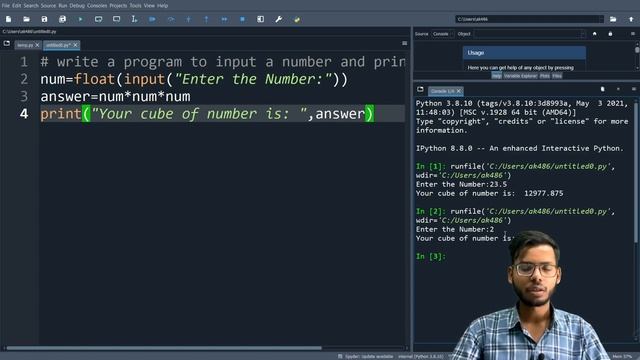Open the Source menu
Viewport: 640px width, 360px height.
pos(48,6)
